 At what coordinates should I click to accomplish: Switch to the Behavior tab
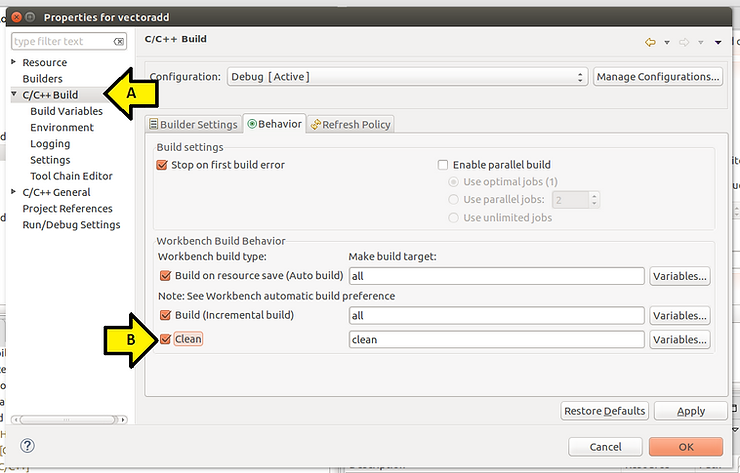point(275,124)
